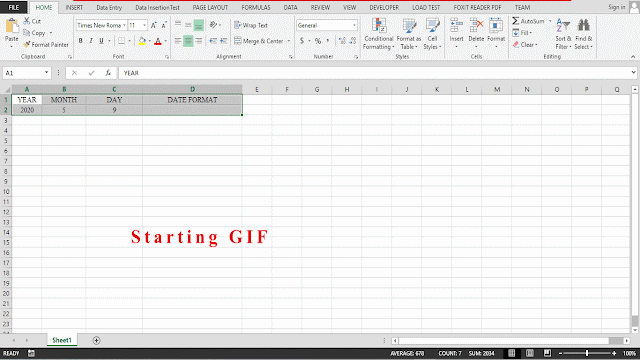
Task: Toggle Bottom Align vertical alignment
Action: click(198, 25)
